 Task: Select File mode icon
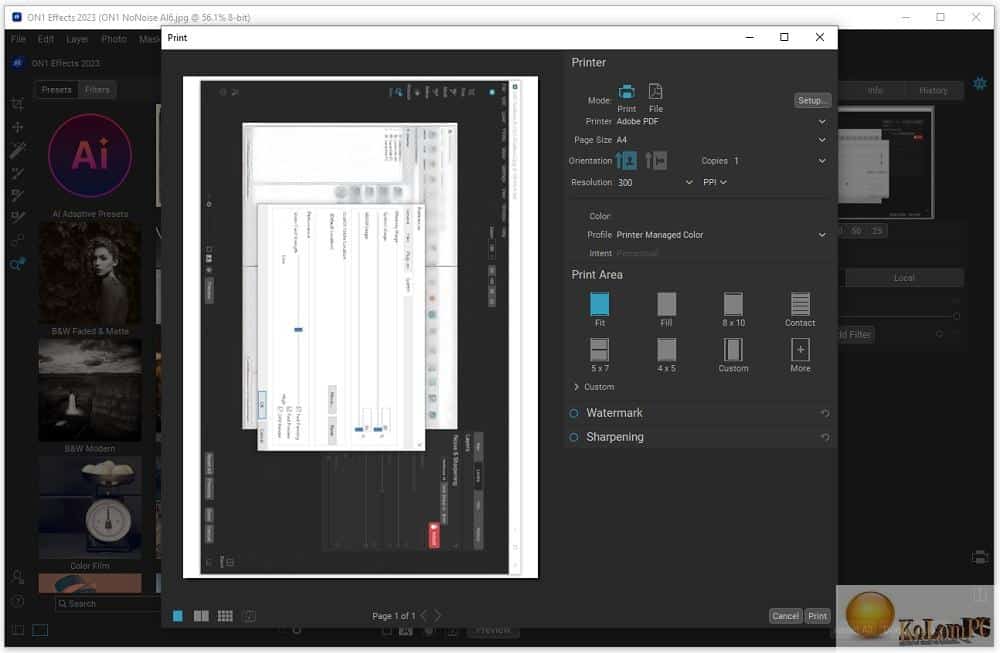[x=655, y=92]
